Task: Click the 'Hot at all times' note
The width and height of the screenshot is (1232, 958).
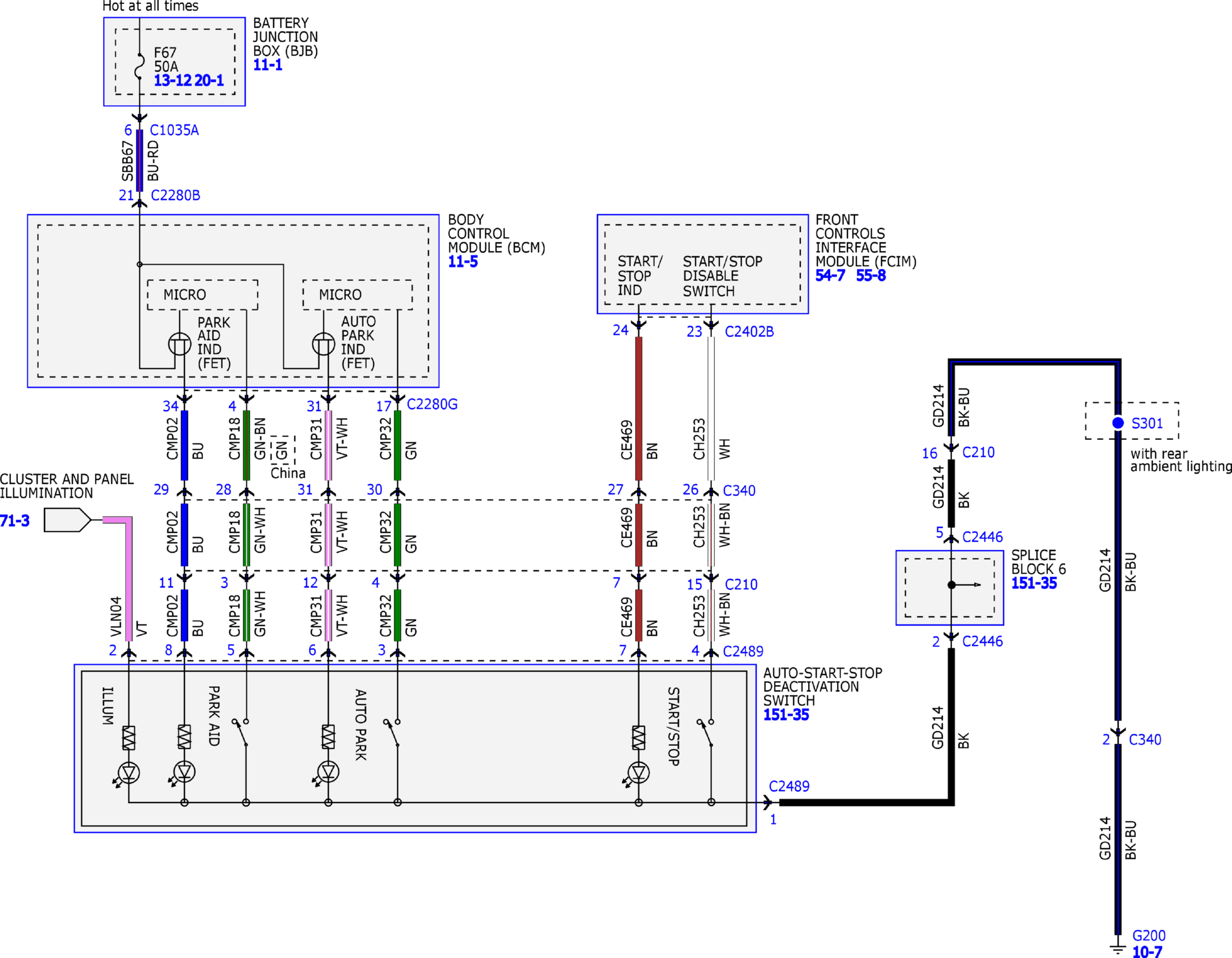Action: (150, 6)
